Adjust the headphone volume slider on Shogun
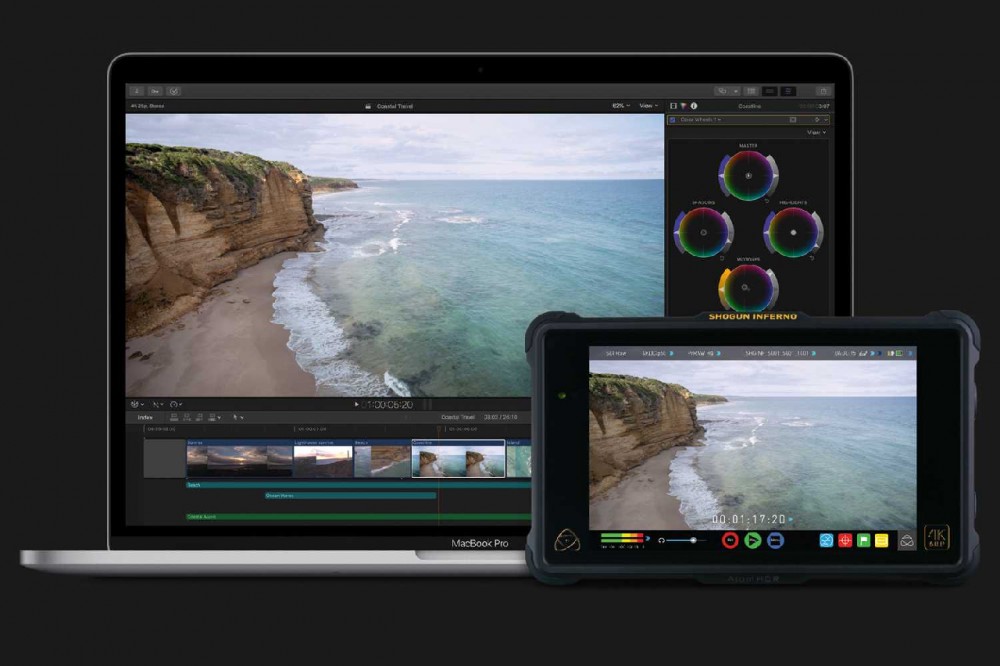This screenshot has width=1000, height=666. click(x=692, y=540)
